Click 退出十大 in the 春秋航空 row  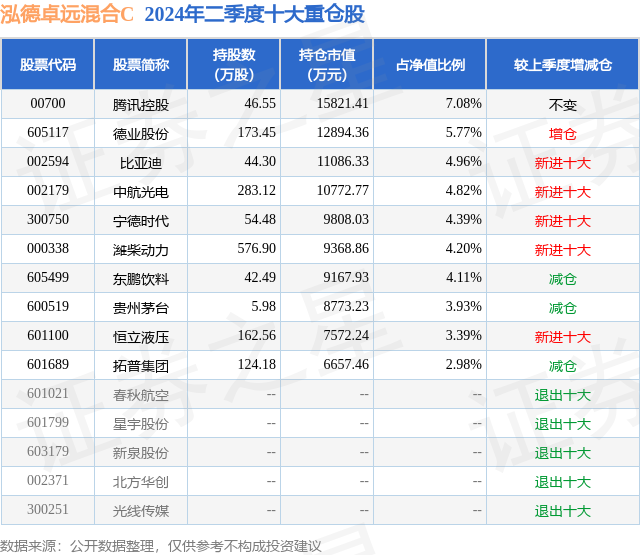pos(563,395)
